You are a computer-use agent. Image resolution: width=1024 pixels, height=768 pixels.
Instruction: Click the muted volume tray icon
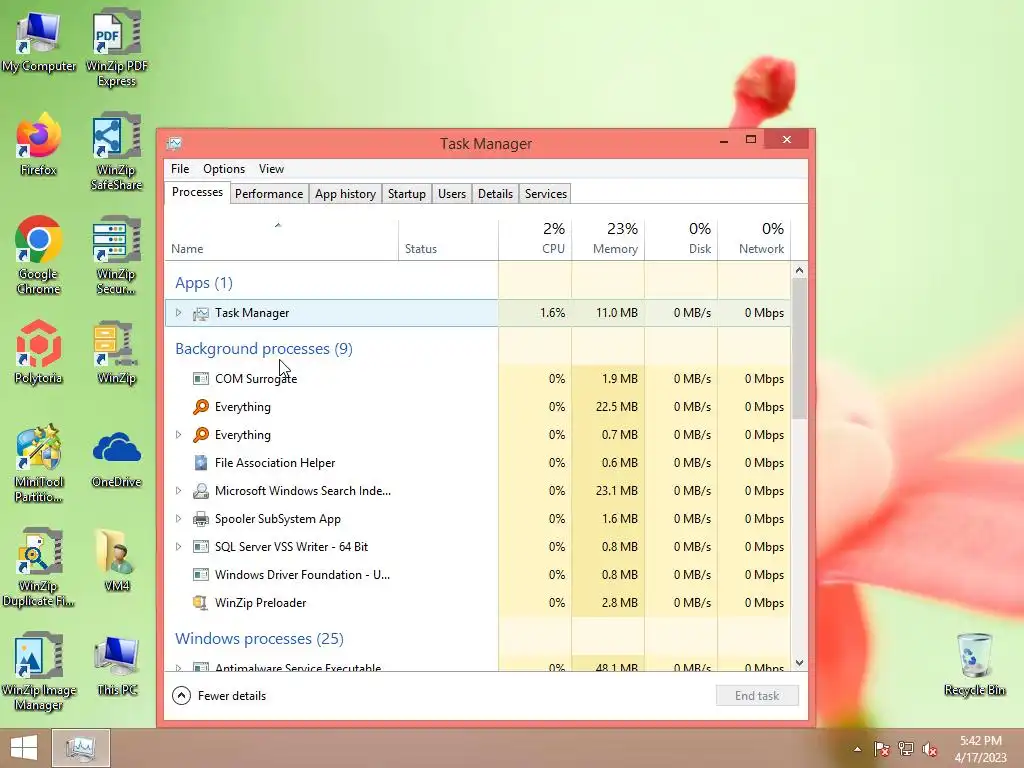coord(930,749)
